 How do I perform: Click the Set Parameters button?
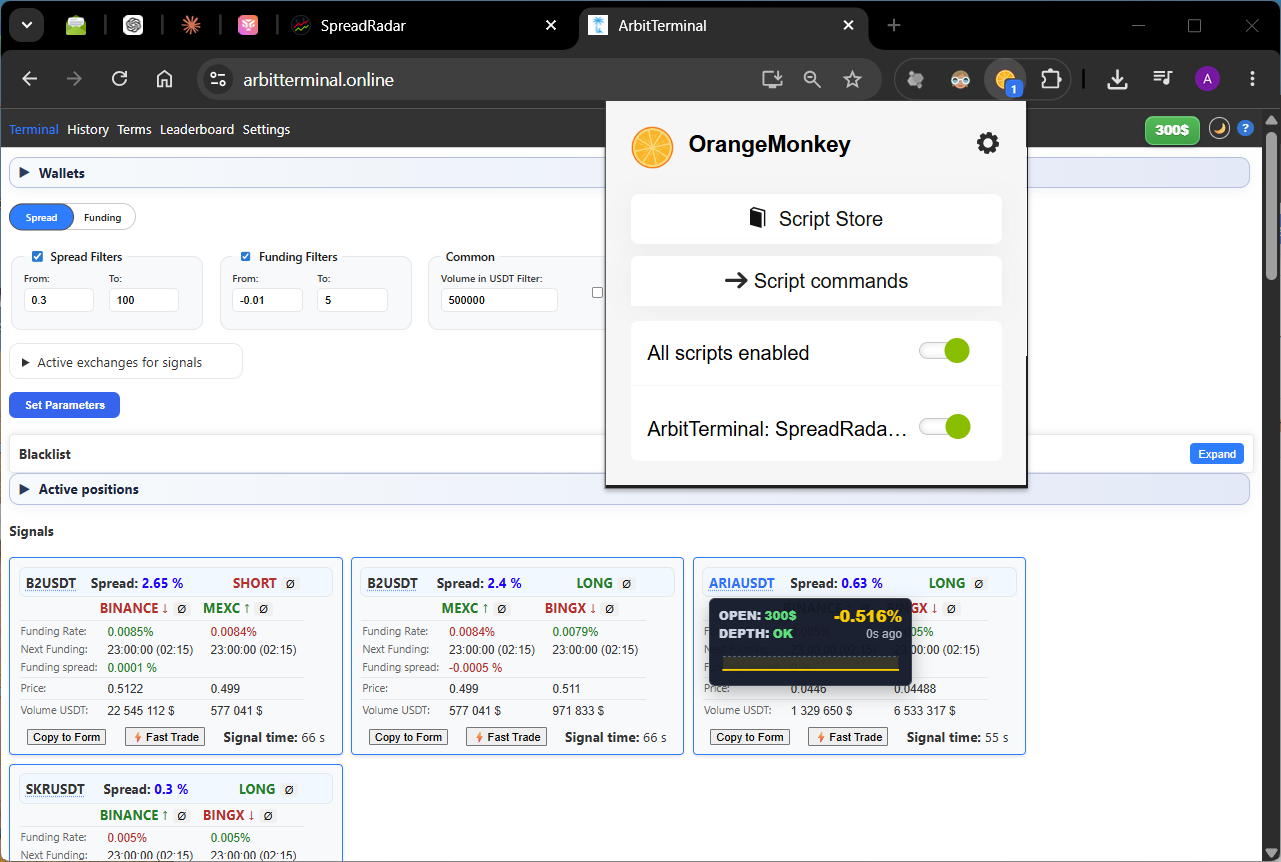click(64, 405)
